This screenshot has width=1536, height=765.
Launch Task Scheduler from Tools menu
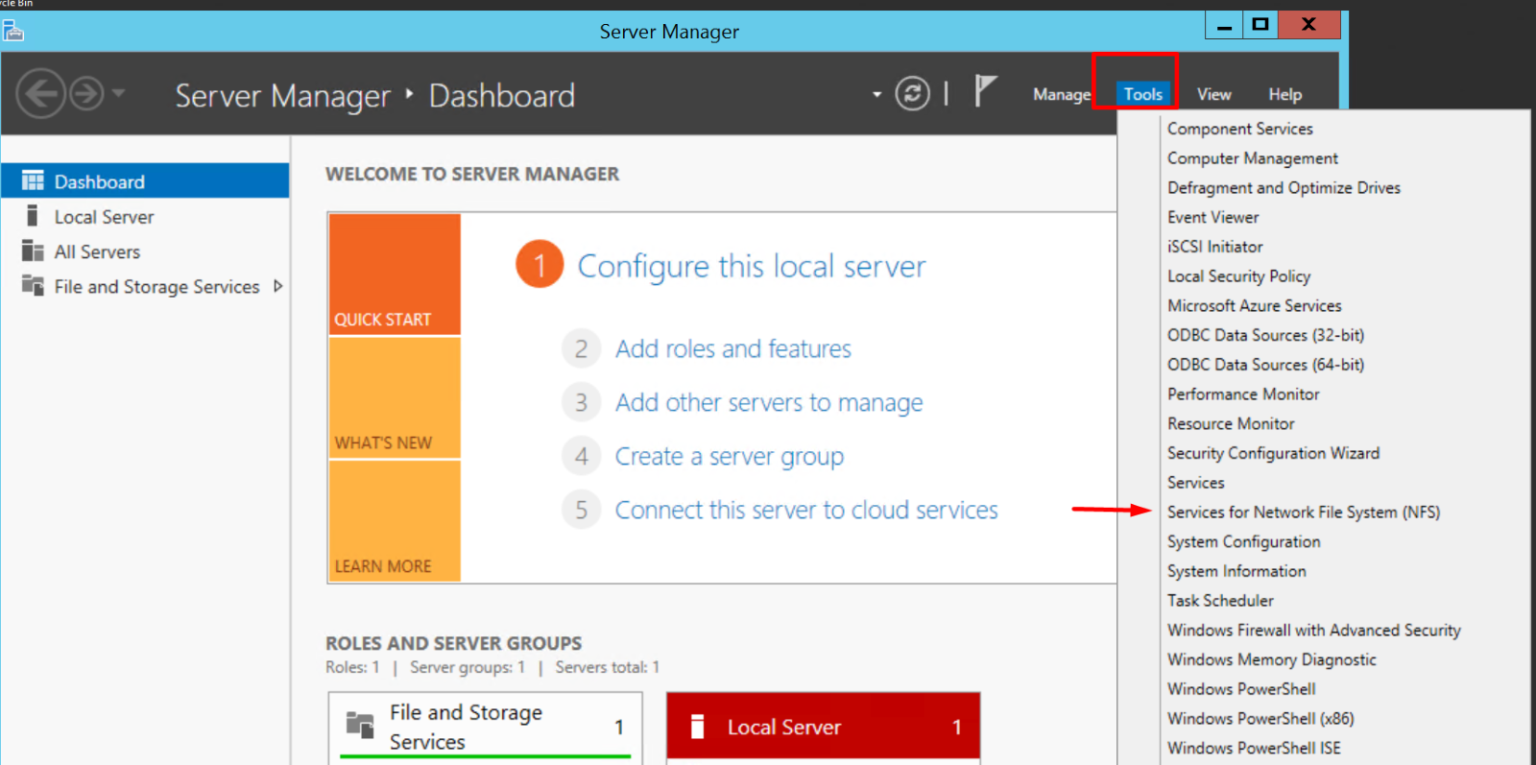[1220, 601]
